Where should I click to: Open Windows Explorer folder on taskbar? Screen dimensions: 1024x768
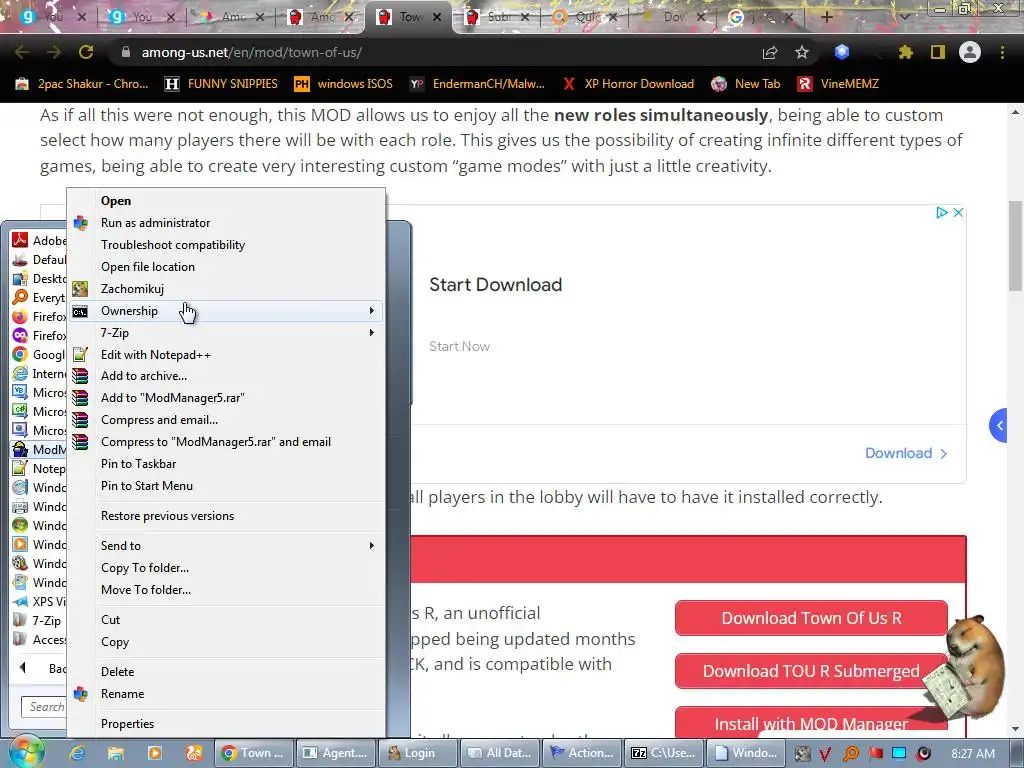tap(116, 753)
